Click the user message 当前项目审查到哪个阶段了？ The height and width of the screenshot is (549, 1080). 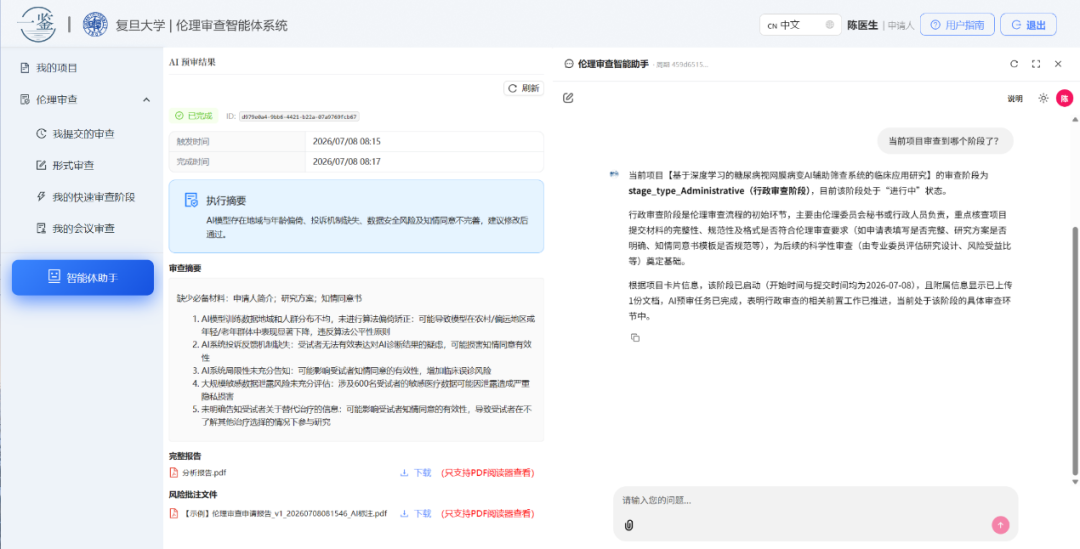(945, 141)
